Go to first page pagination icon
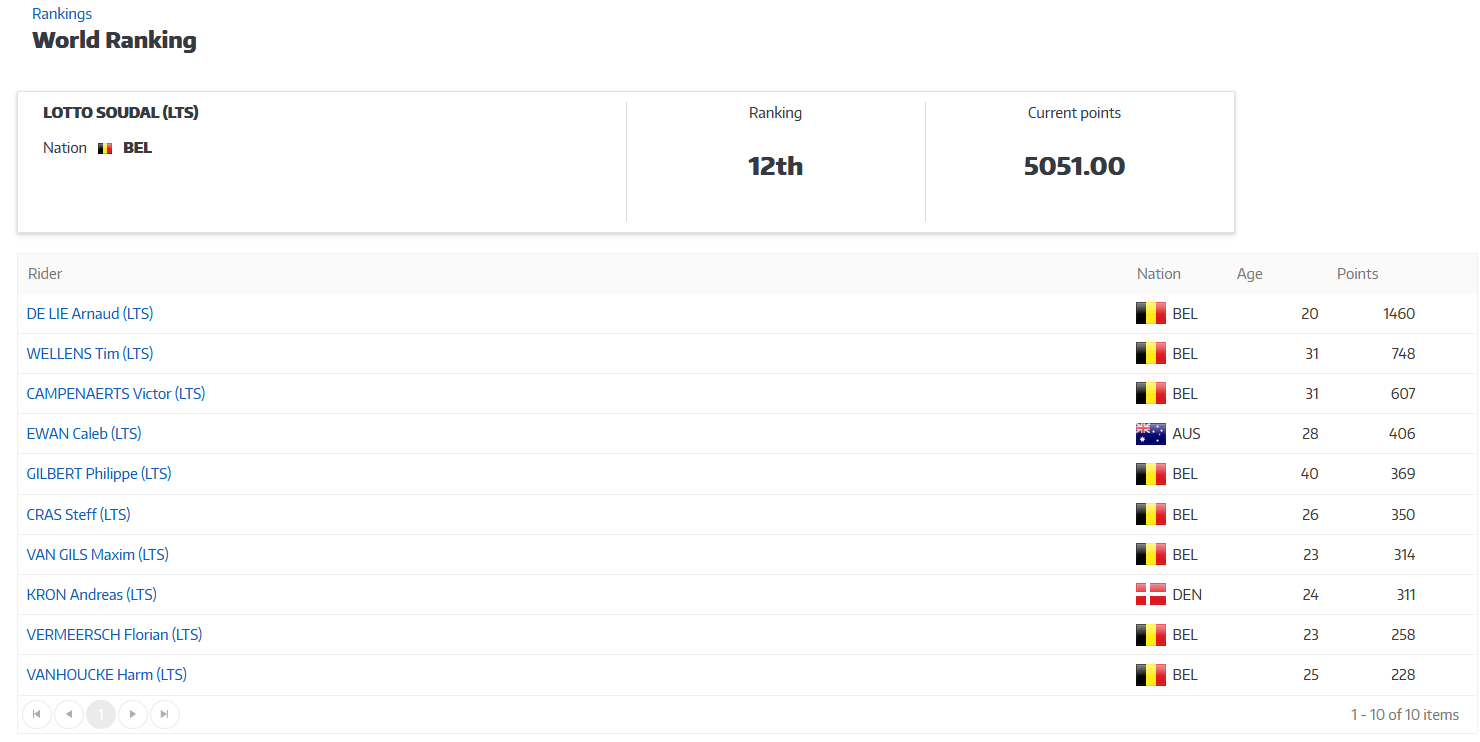 (37, 714)
